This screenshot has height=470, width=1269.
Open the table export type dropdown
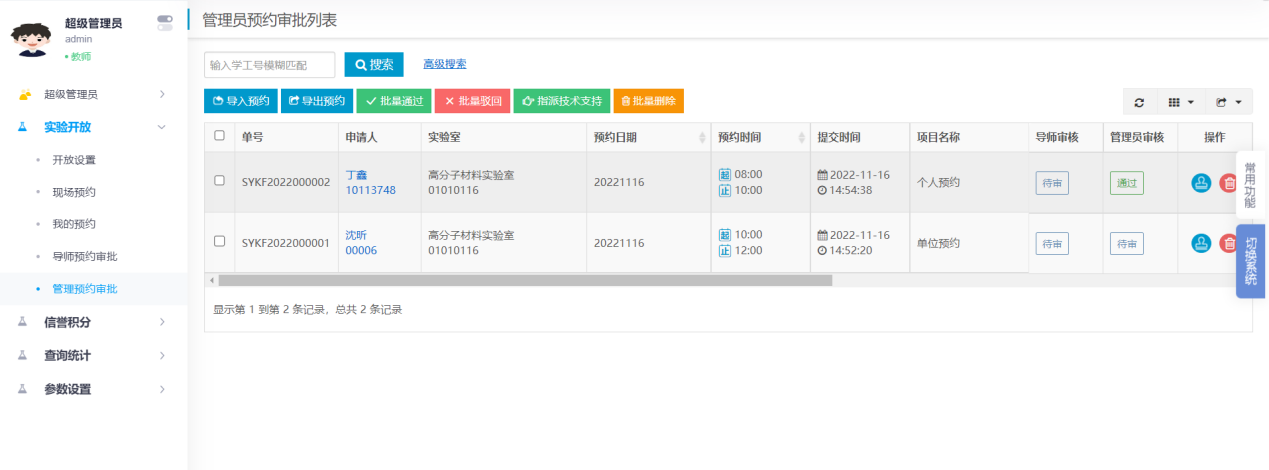click(1228, 102)
